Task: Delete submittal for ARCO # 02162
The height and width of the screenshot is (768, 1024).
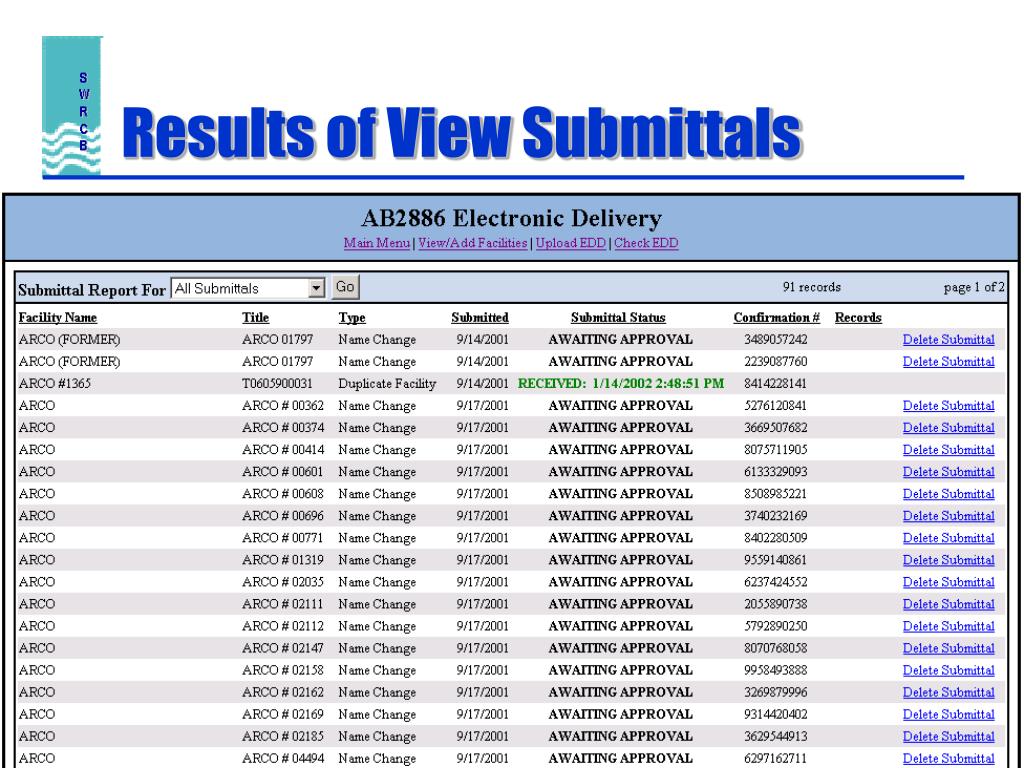Action: pyautogui.click(x=949, y=692)
